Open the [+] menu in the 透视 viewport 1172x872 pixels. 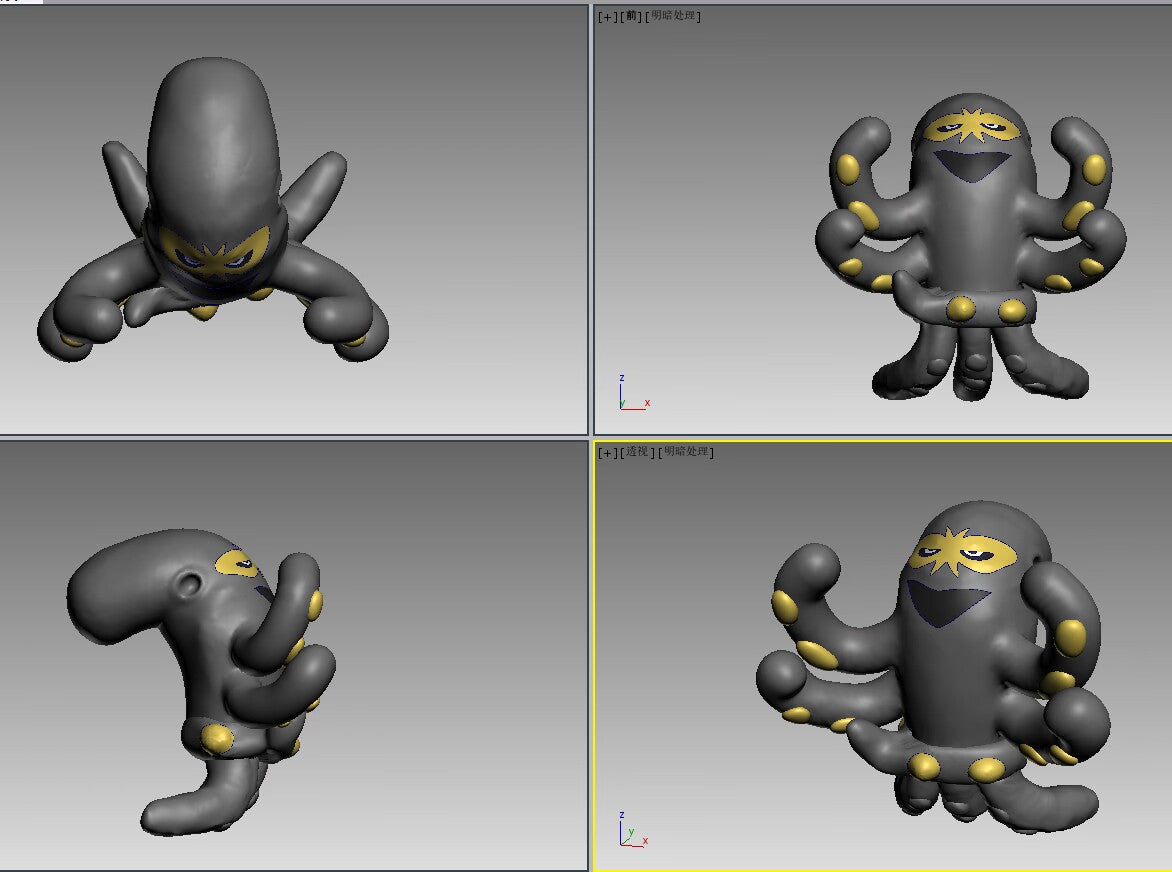608,453
